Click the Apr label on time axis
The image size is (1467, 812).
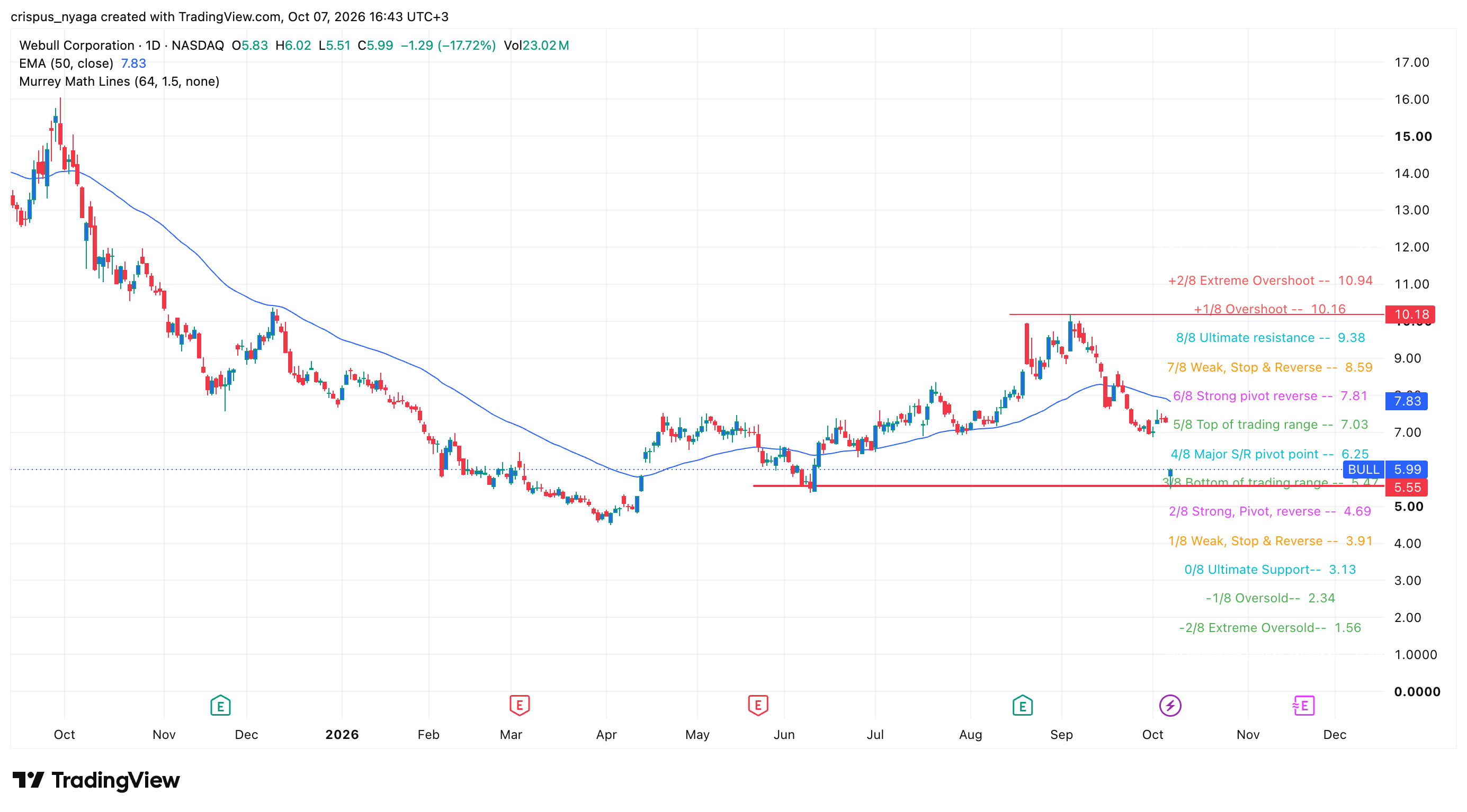(606, 734)
